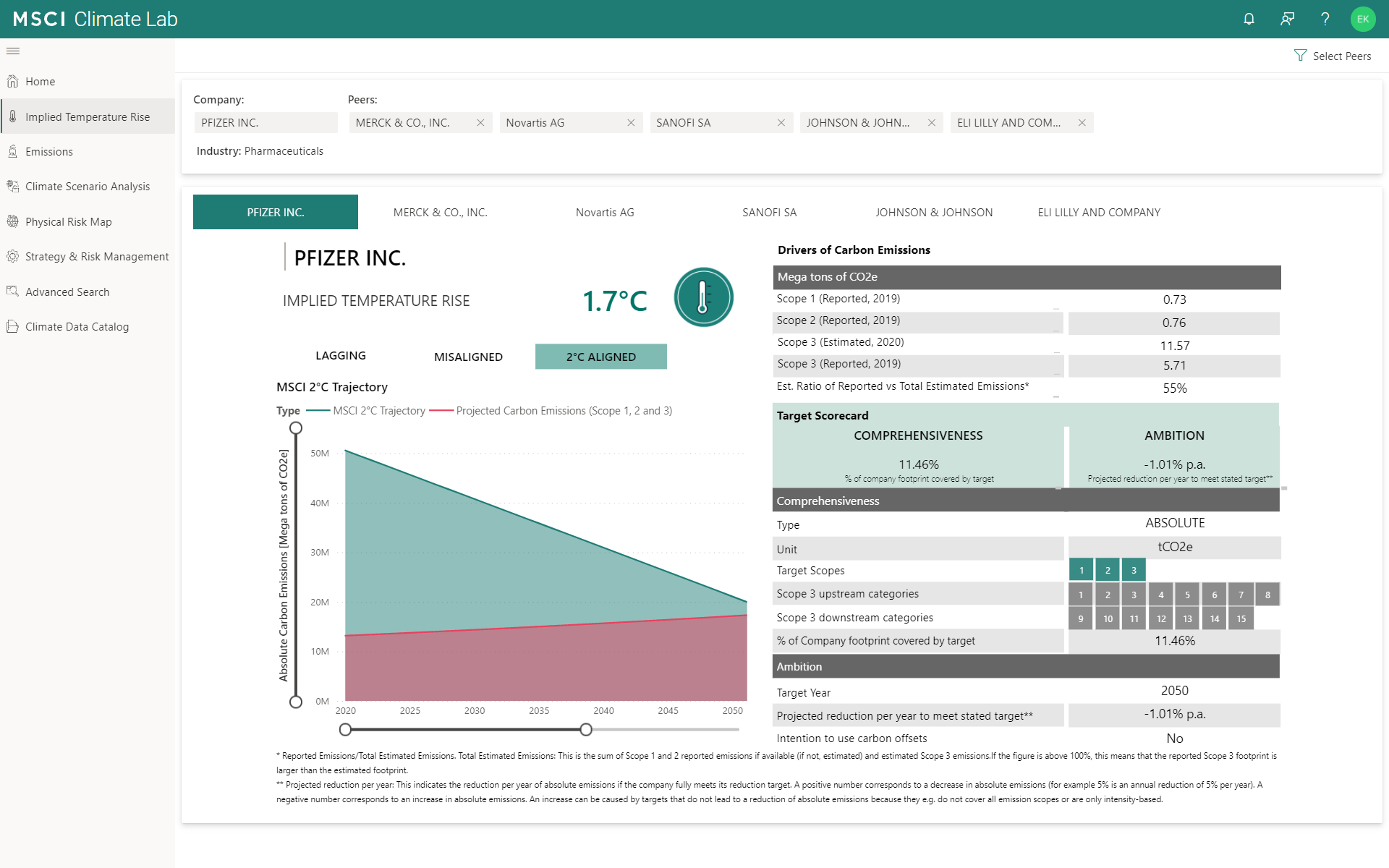The image size is (1389, 868).
Task: Click the top handle of vertical axis slider
Action: click(x=296, y=428)
